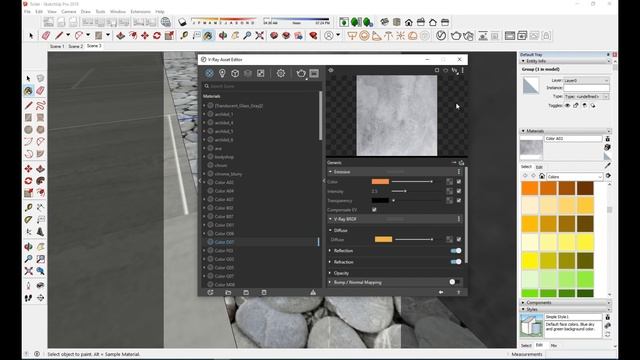Image resolution: width=640 pixels, height=360 pixels.
Task: Switch to the Scene 2 tab
Action: [76, 46]
